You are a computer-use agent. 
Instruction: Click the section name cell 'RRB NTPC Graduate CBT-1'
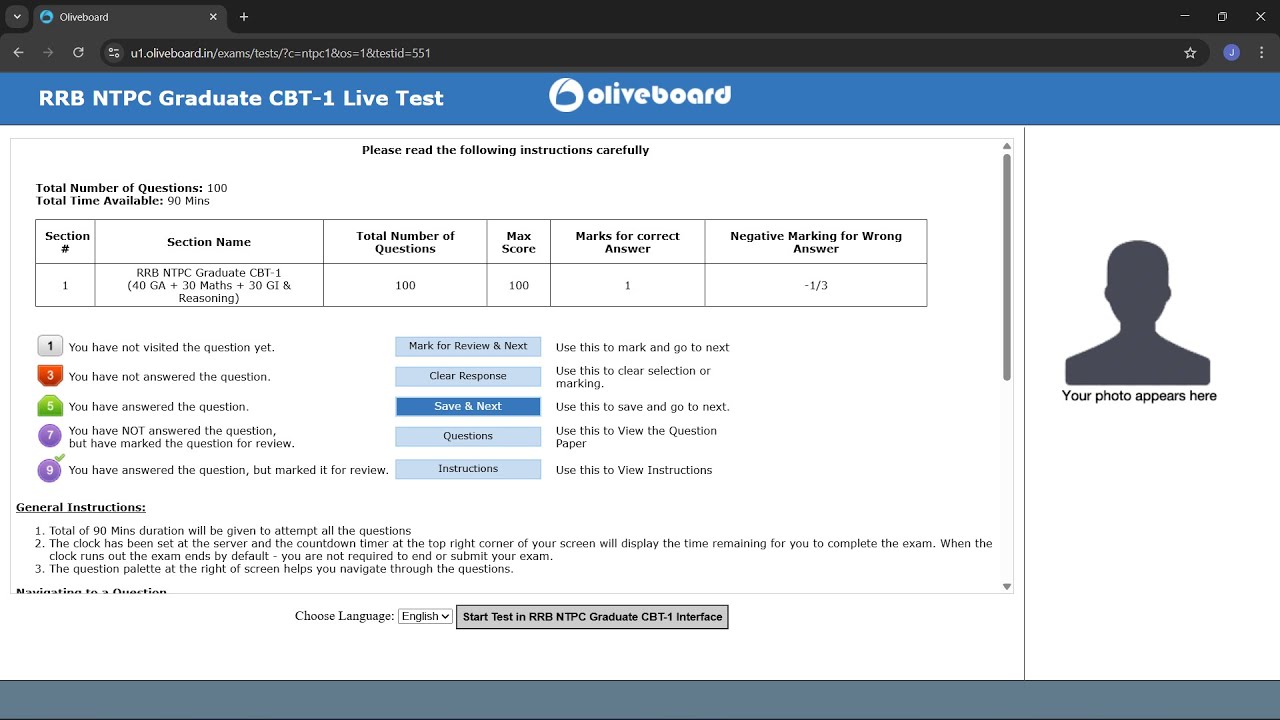point(209,285)
